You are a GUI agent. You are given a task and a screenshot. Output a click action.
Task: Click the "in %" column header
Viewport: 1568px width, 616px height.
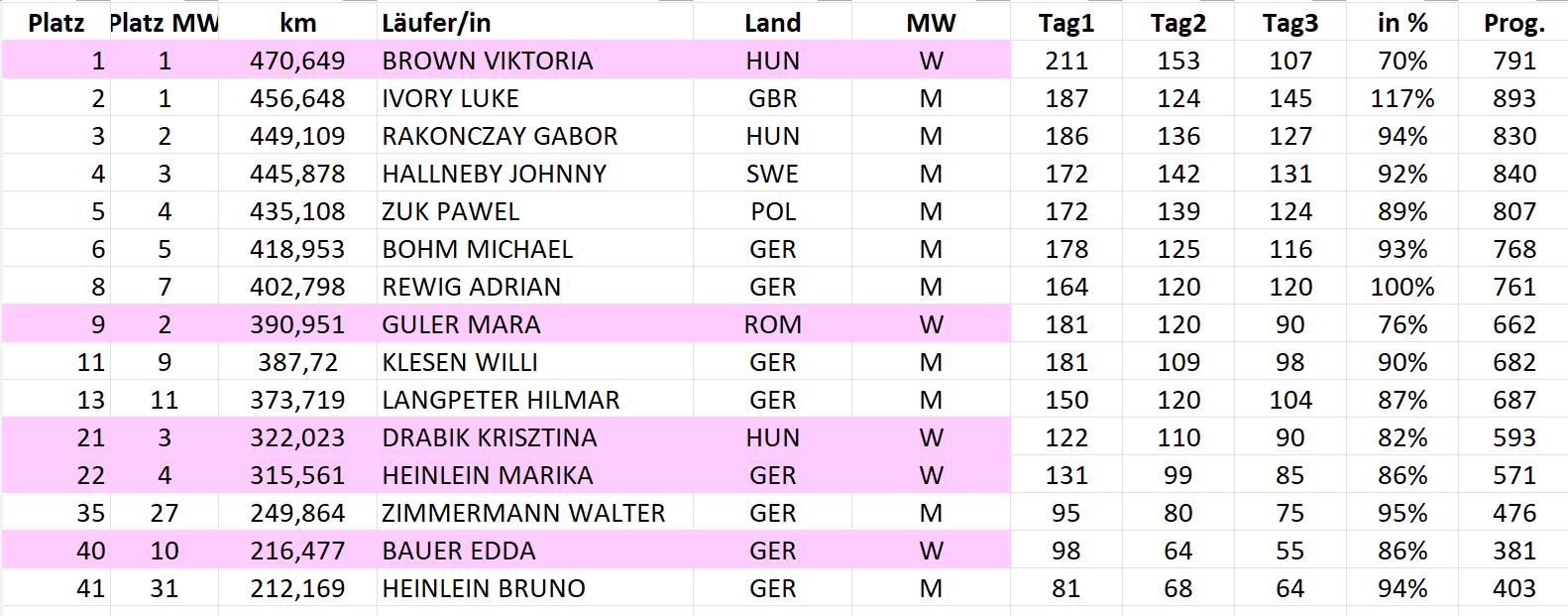pyautogui.click(x=1401, y=23)
